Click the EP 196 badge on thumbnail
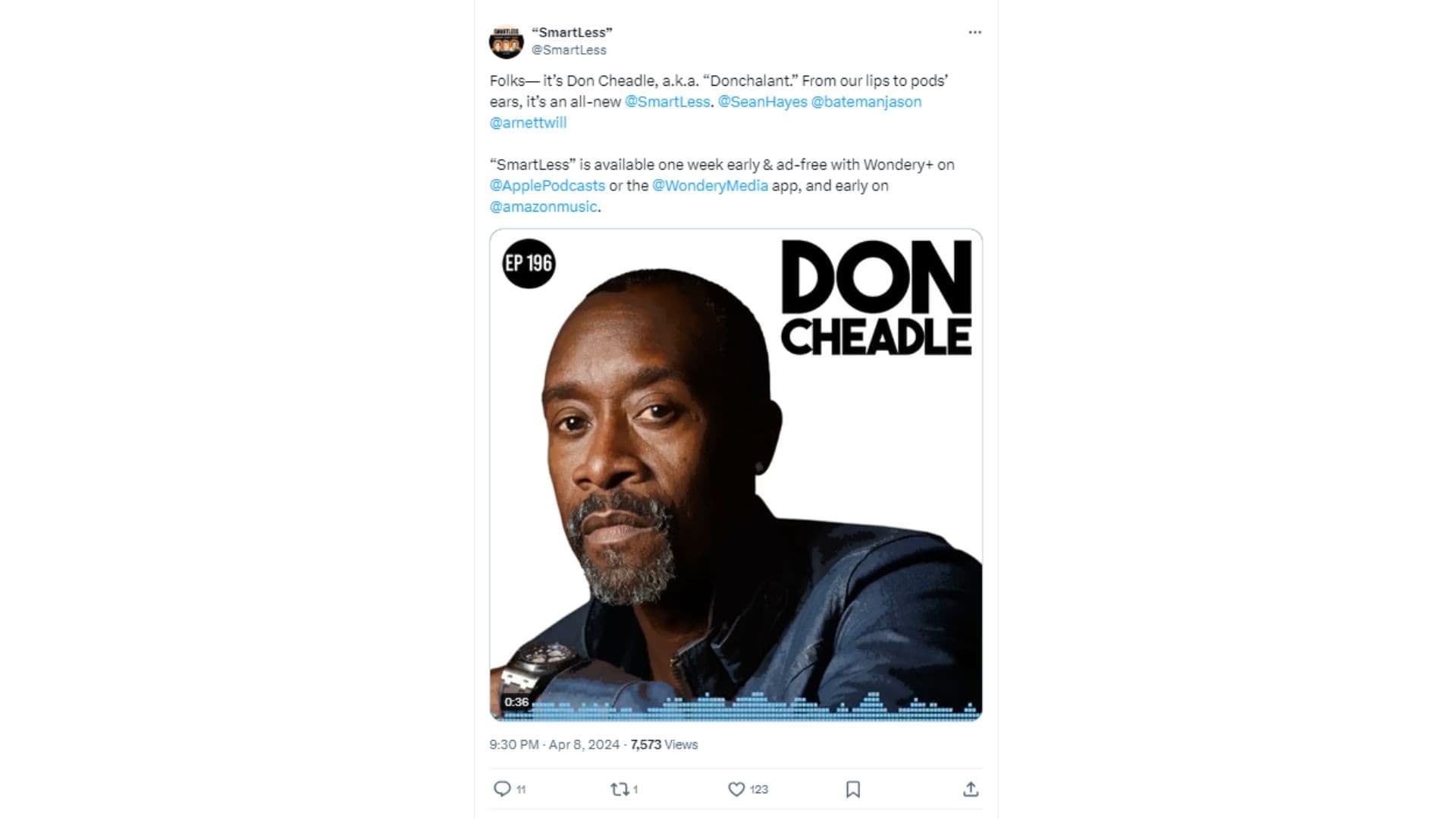1456x819 pixels. pyautogui.click(x=529, y=263)
